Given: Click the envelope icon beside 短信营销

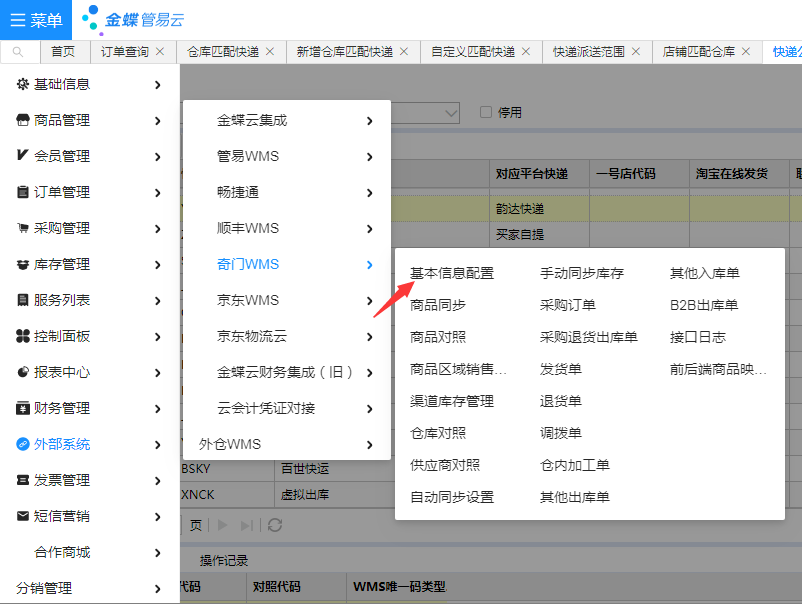Looking at the screenshot, I should point(23,517).
